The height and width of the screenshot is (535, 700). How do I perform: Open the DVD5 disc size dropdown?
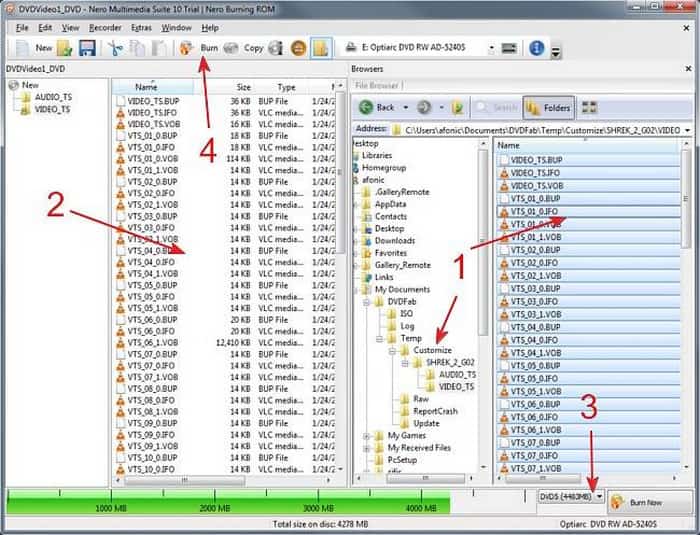coord(599,497)
